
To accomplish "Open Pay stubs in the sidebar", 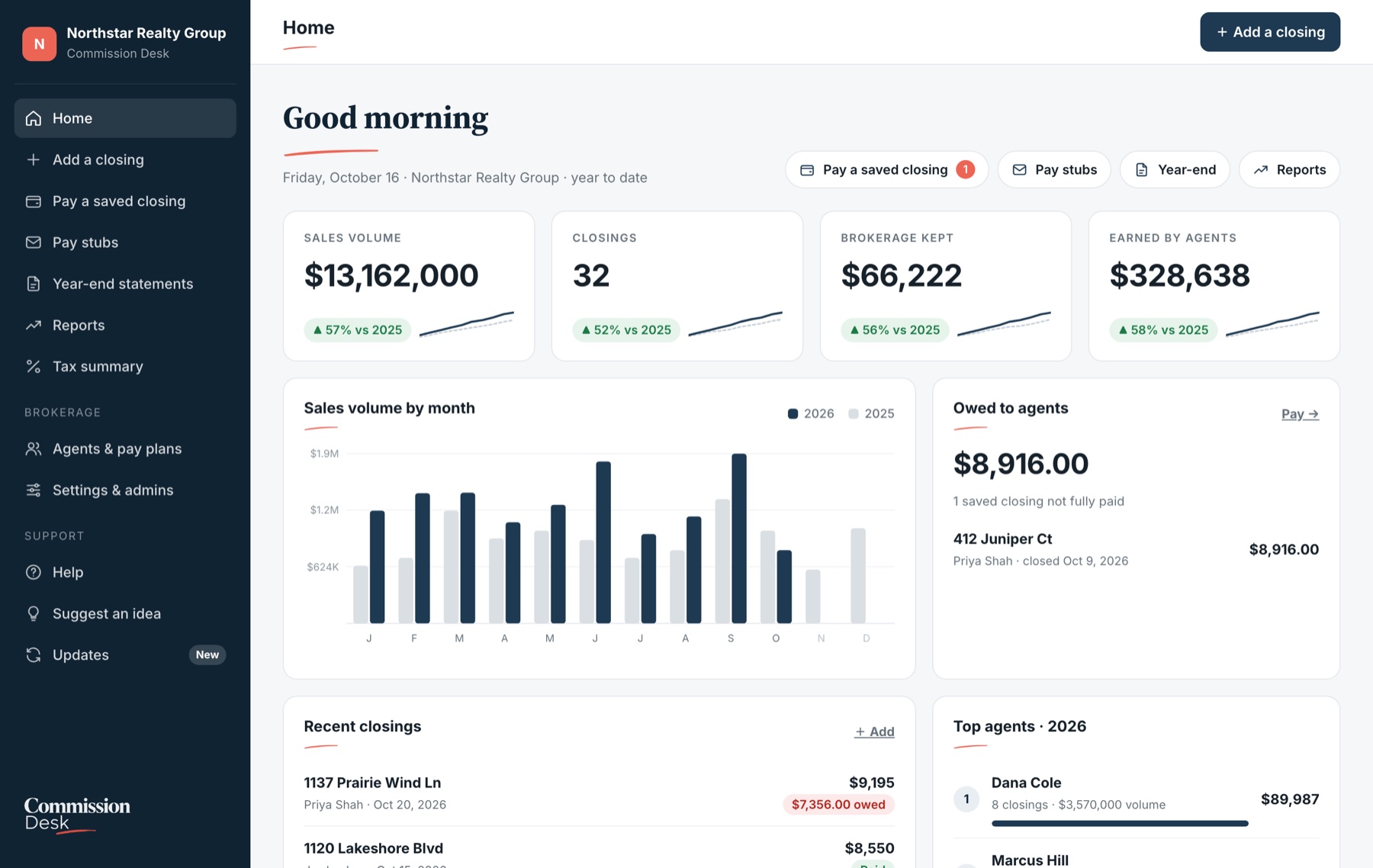I will (x=125, y=242).
